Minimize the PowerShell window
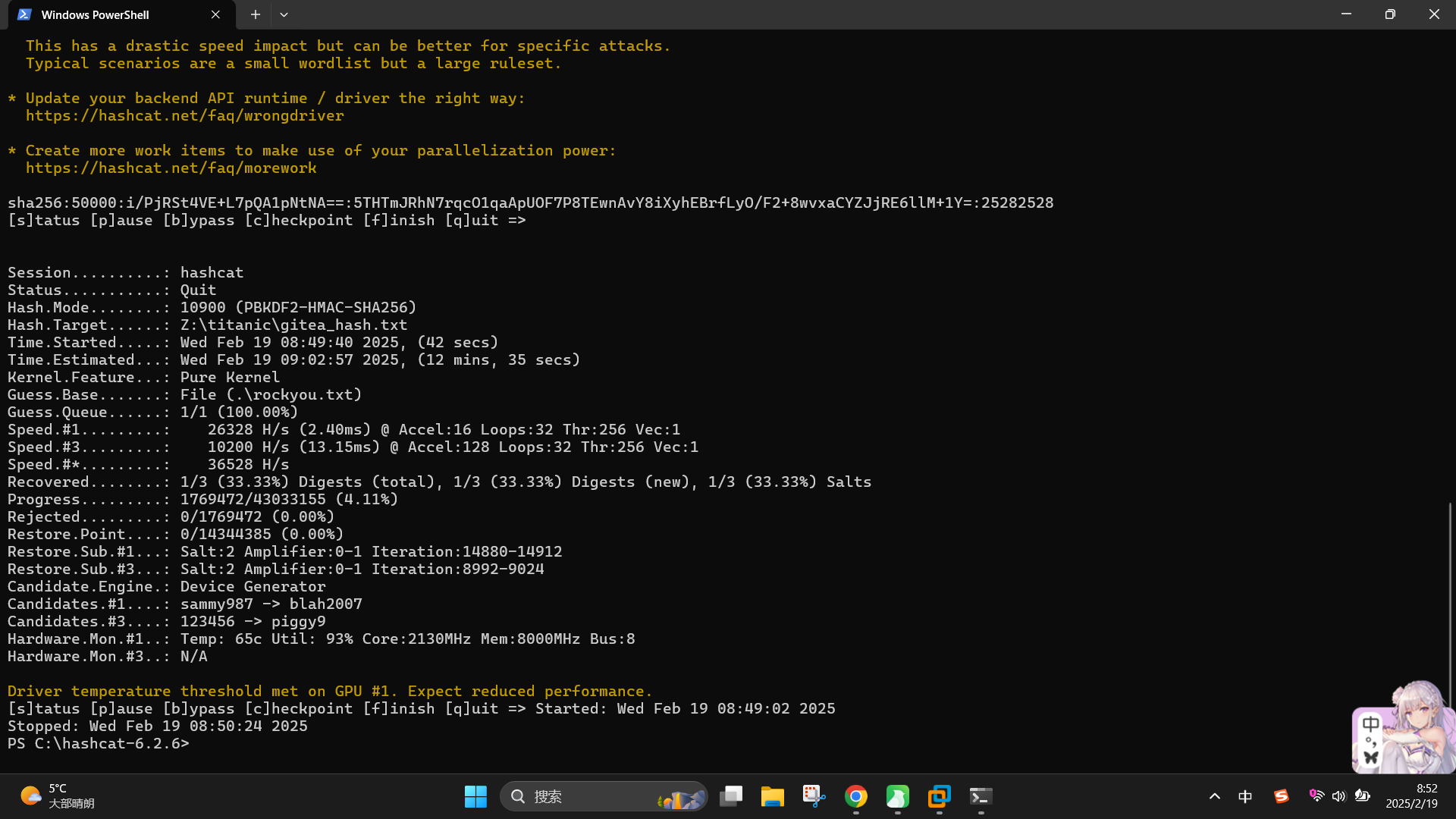This screenshot has height=819, width=1456. [x=1346, y=14]
